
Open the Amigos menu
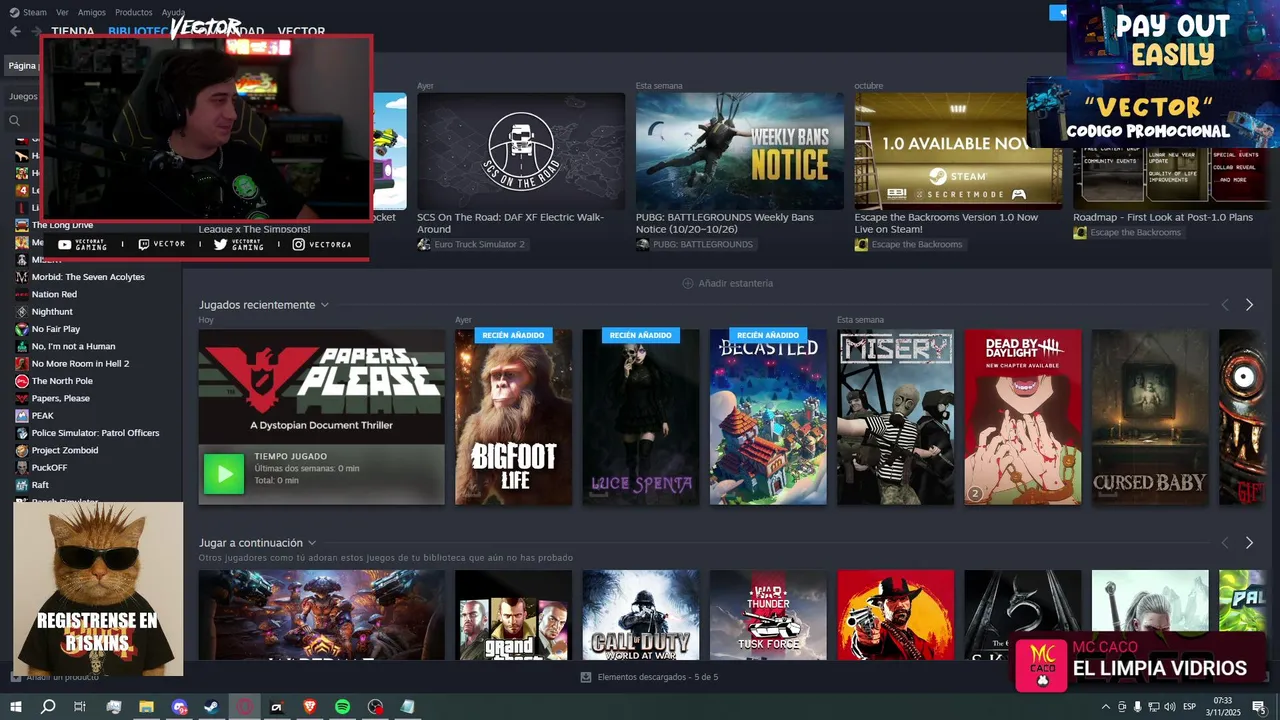pos(91,12)
